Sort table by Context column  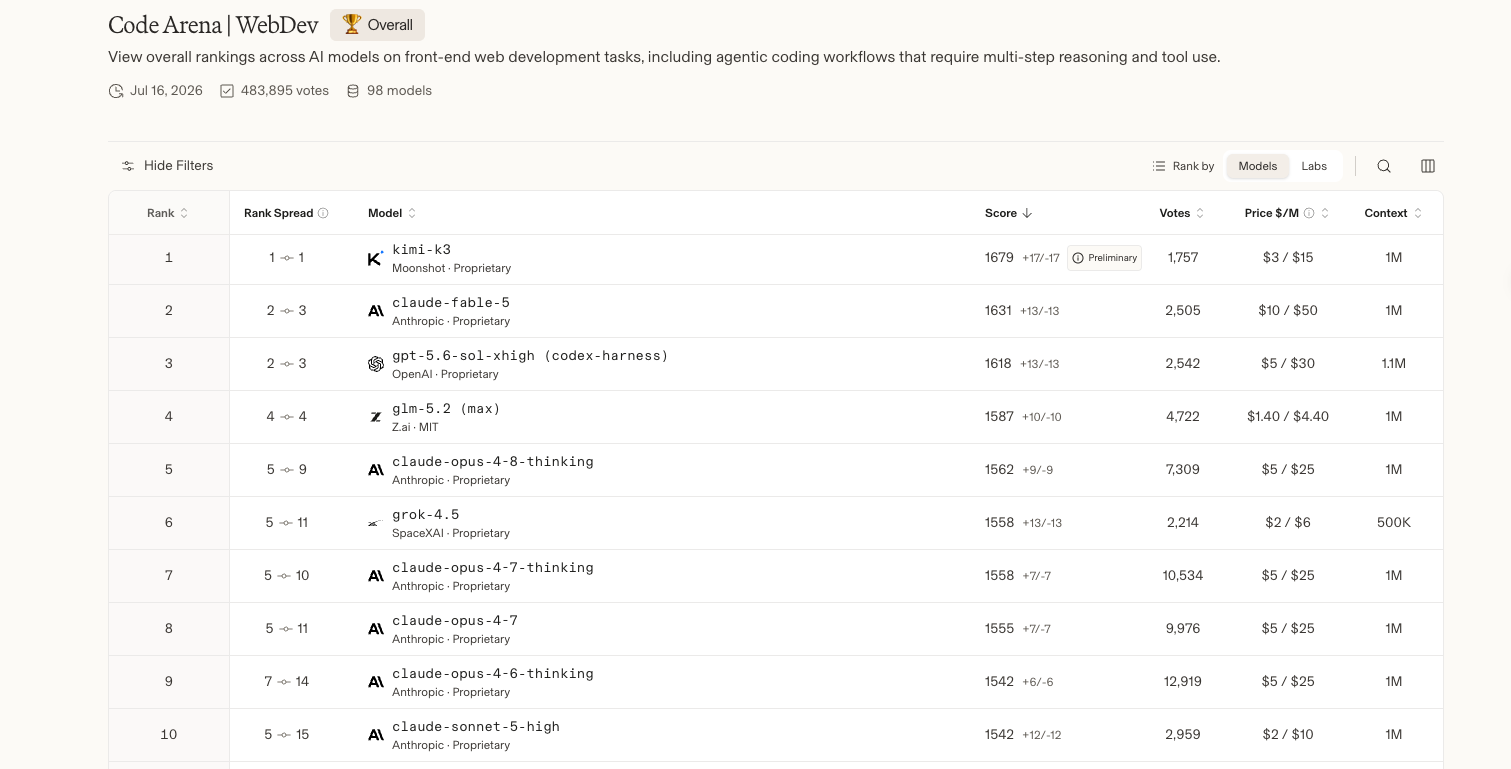click(1394, 213)
